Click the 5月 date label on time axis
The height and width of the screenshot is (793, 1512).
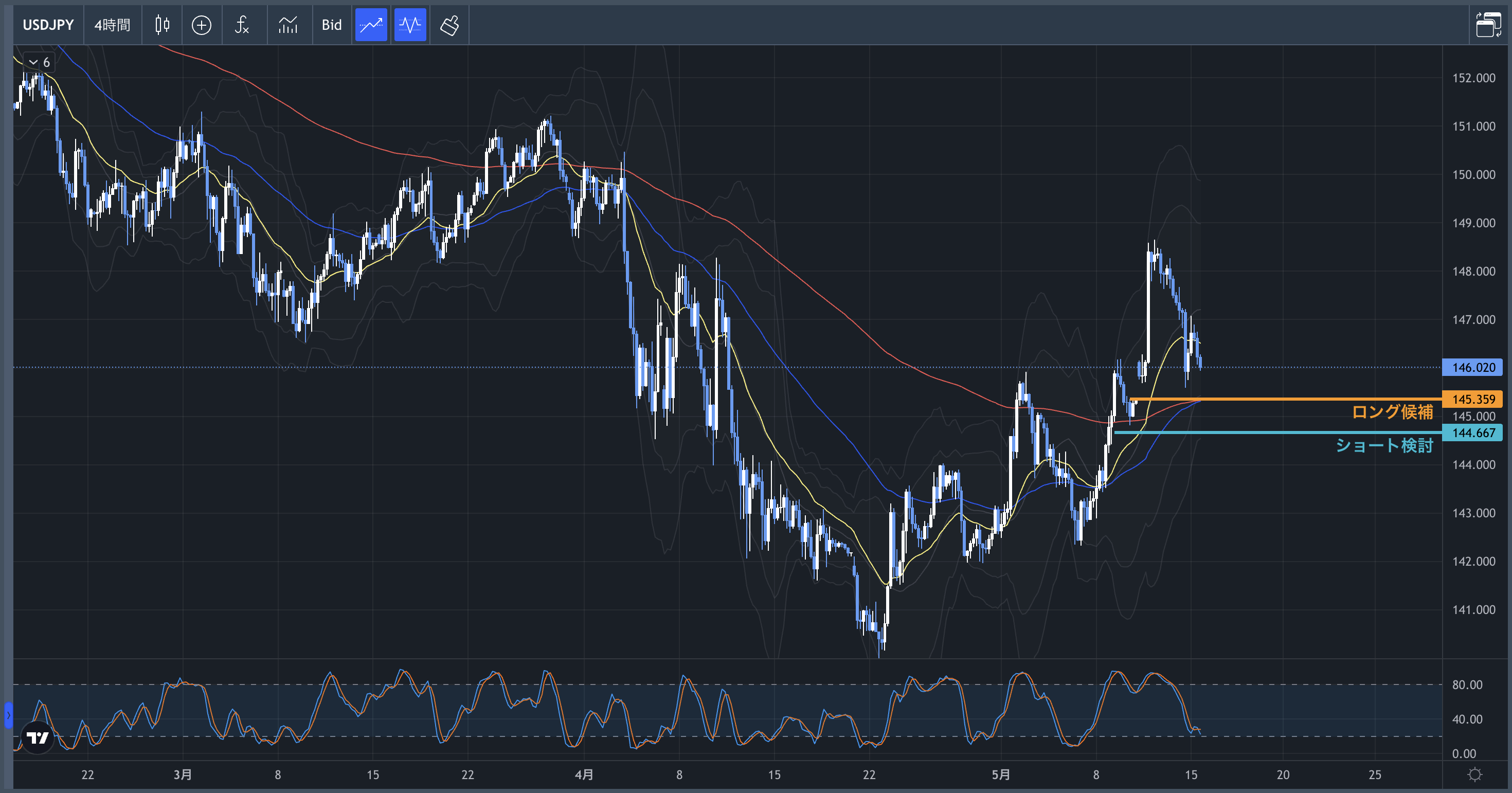[1001, 775]
